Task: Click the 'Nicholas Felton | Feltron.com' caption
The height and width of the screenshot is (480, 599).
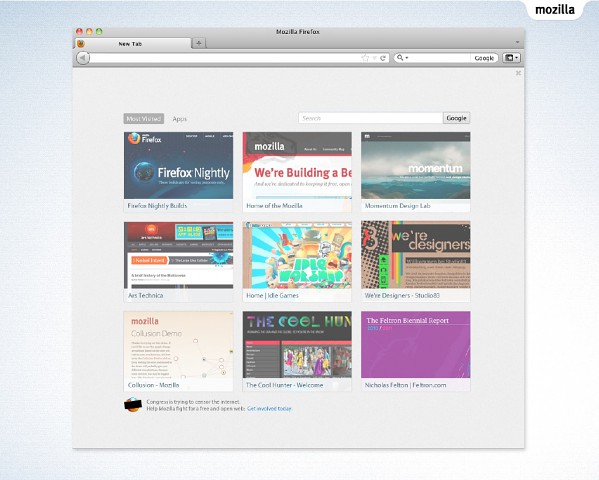Action: pos(405,385)
